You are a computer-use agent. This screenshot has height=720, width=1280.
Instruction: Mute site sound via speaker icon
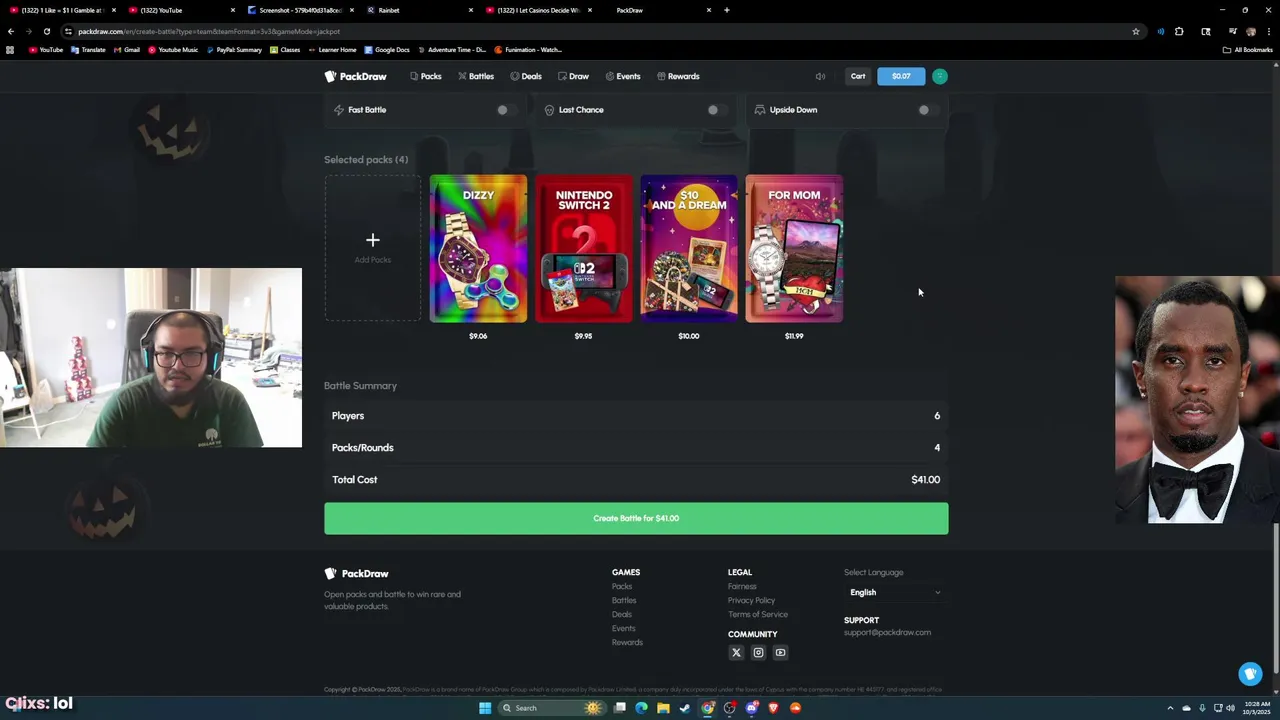820,76
